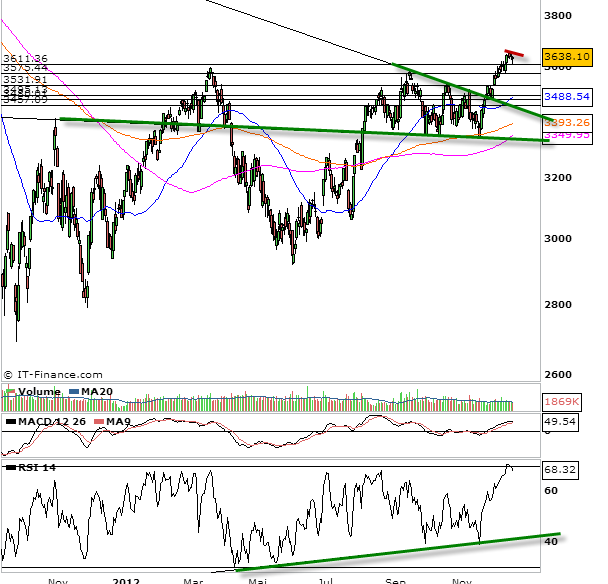Click the Mai month marker on time axis

[258, 578]
